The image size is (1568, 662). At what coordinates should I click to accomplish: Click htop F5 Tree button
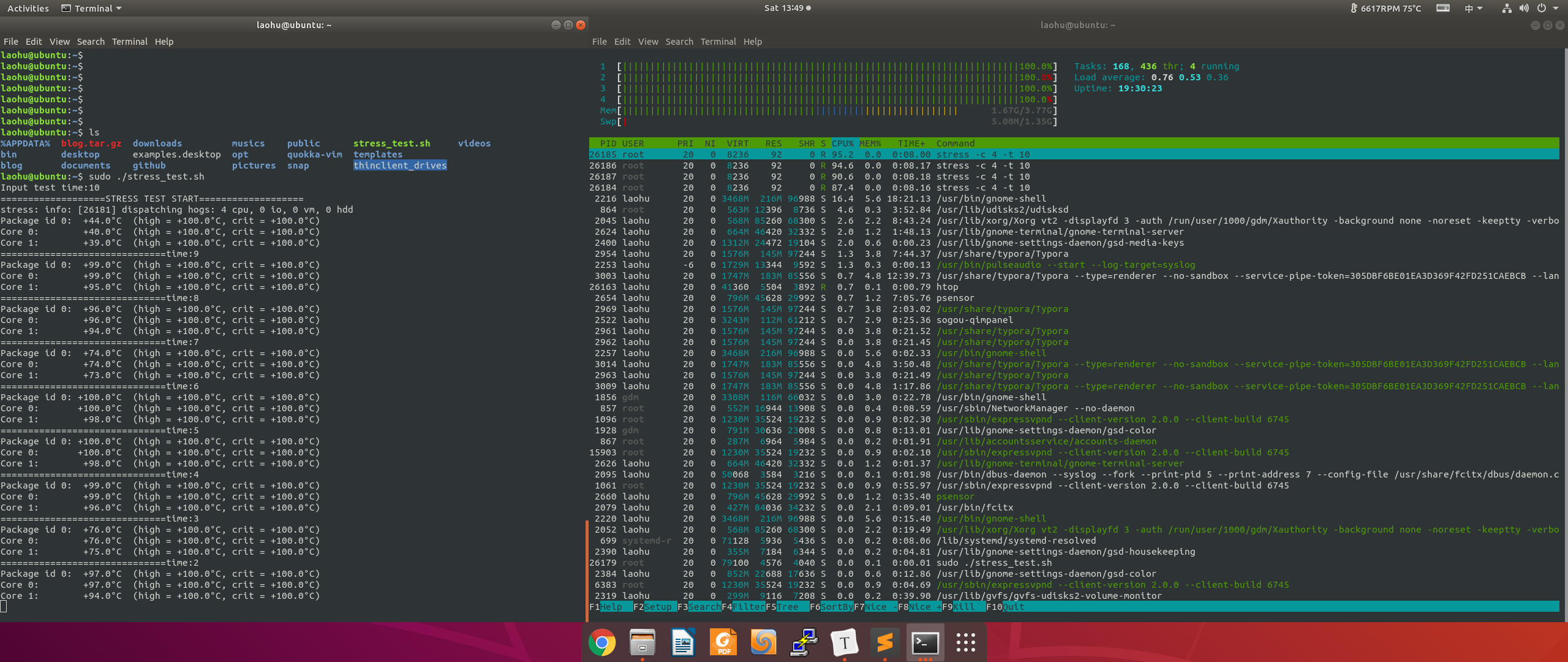pyautogui.click(x=788, y=607)
